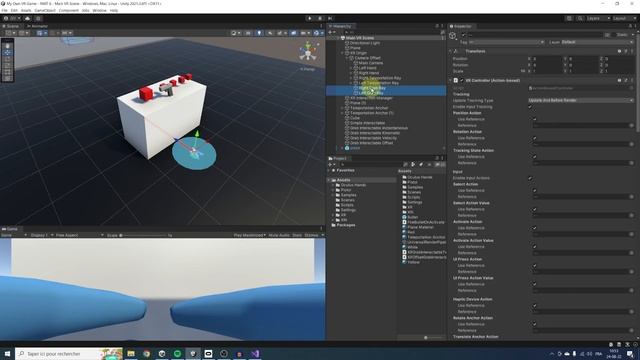Open the cloud services icon in the top toolbar

[27, 18]
